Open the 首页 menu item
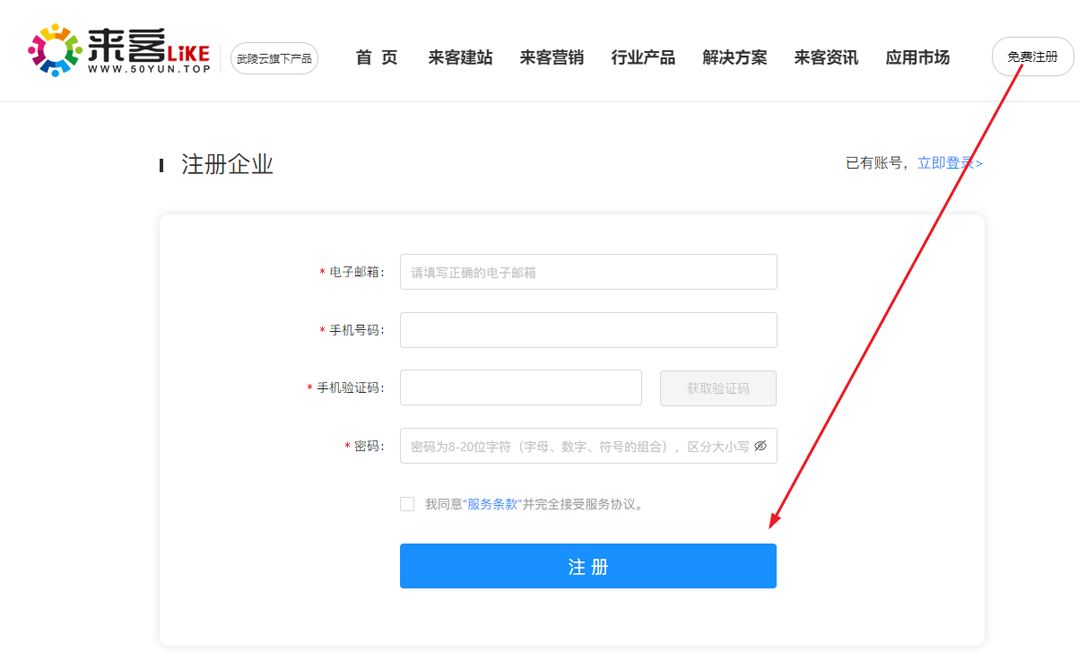The width and height of the screenshot is (1080, 669). tap(376, 57)
